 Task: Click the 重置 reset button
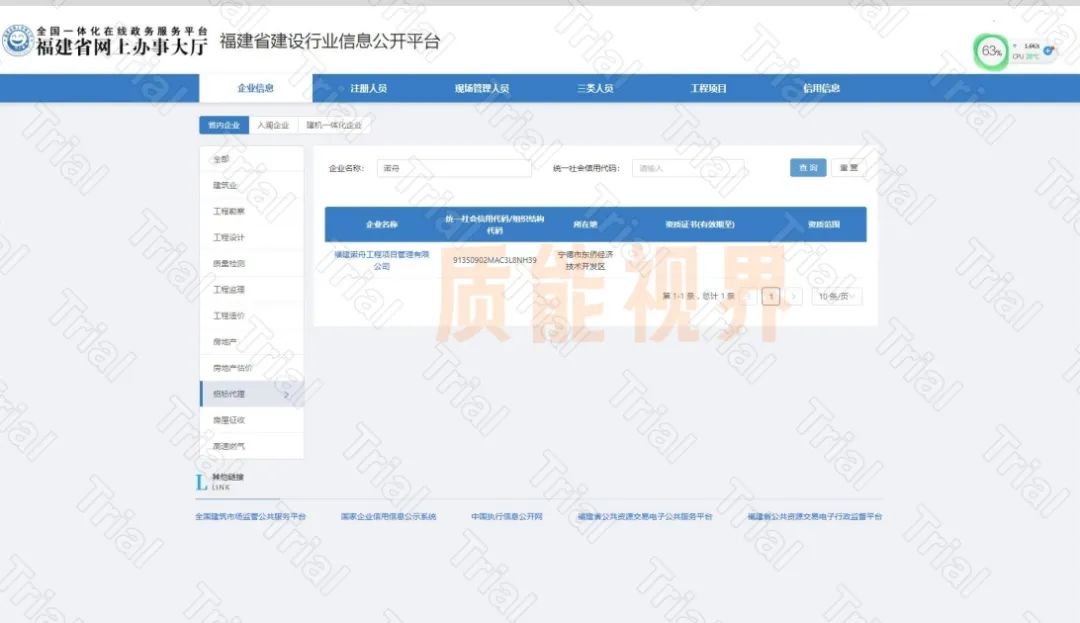[849, 168]
